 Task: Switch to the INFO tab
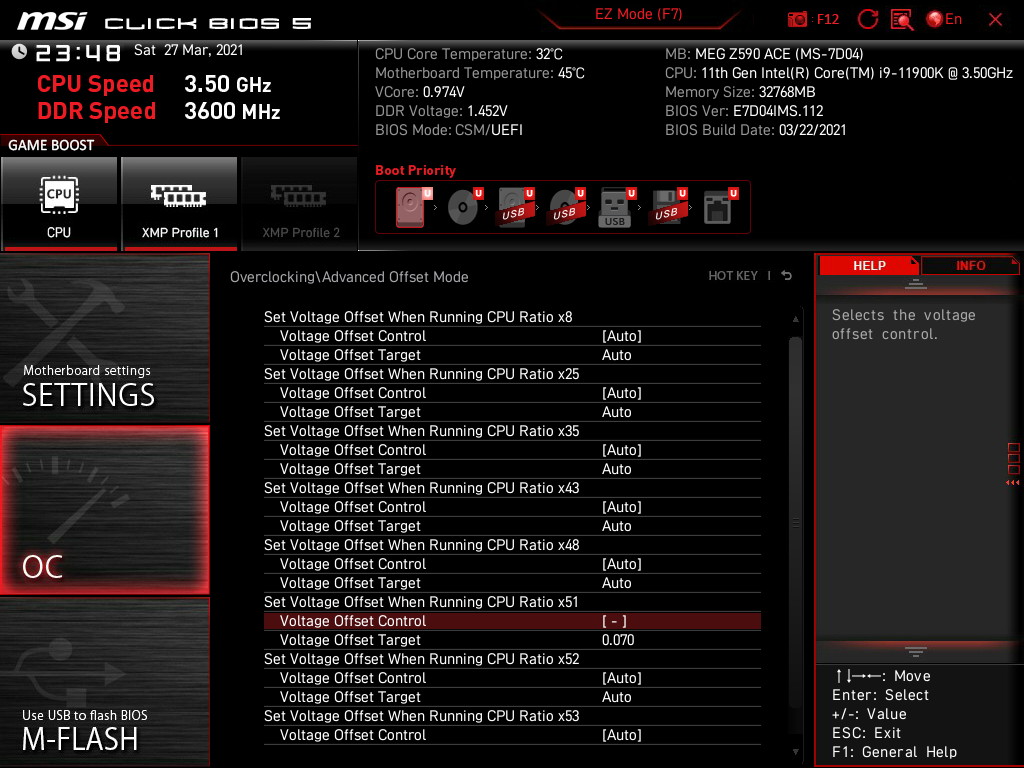[x=970, y=266]
